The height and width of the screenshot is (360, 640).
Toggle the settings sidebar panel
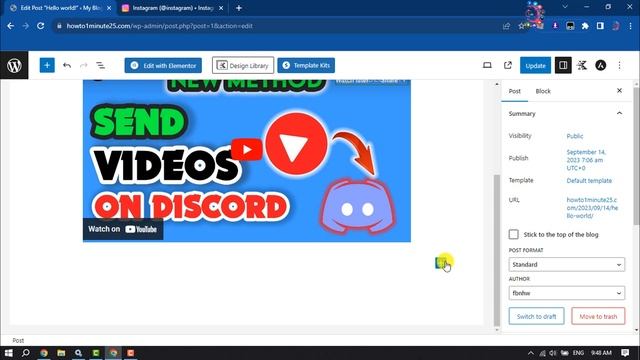[563, 65]
